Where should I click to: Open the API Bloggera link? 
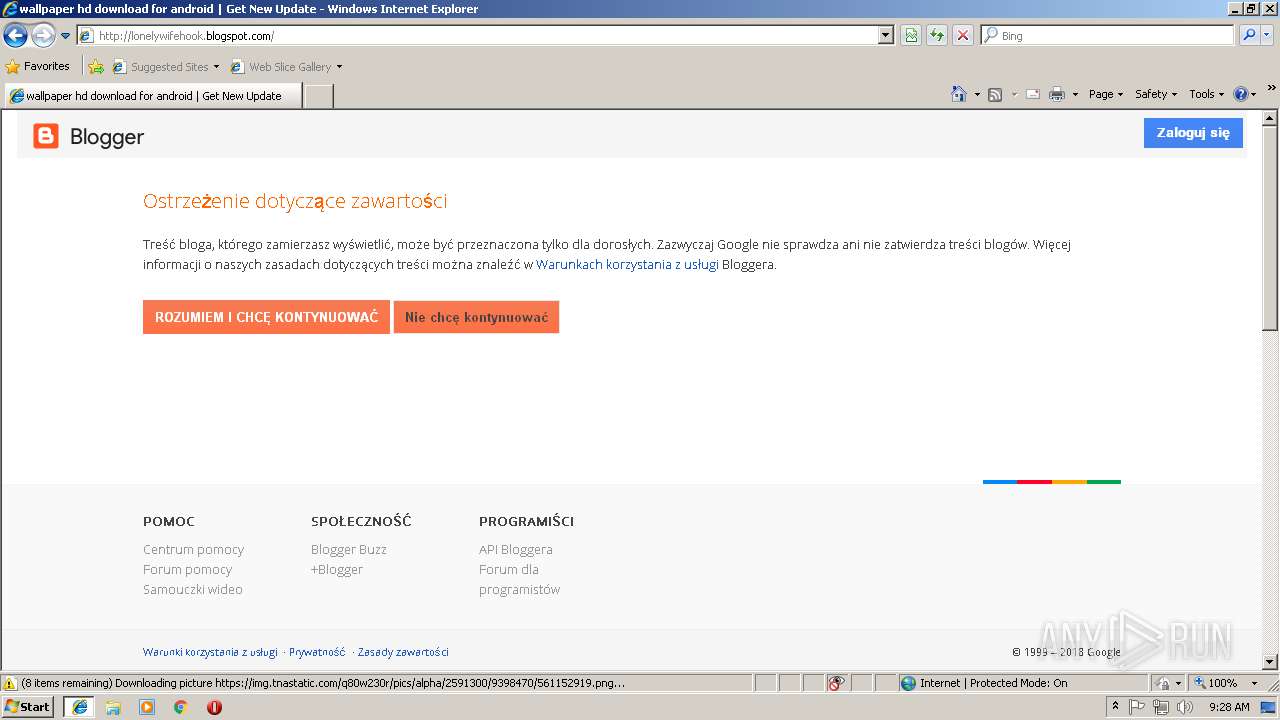[516, 550]
